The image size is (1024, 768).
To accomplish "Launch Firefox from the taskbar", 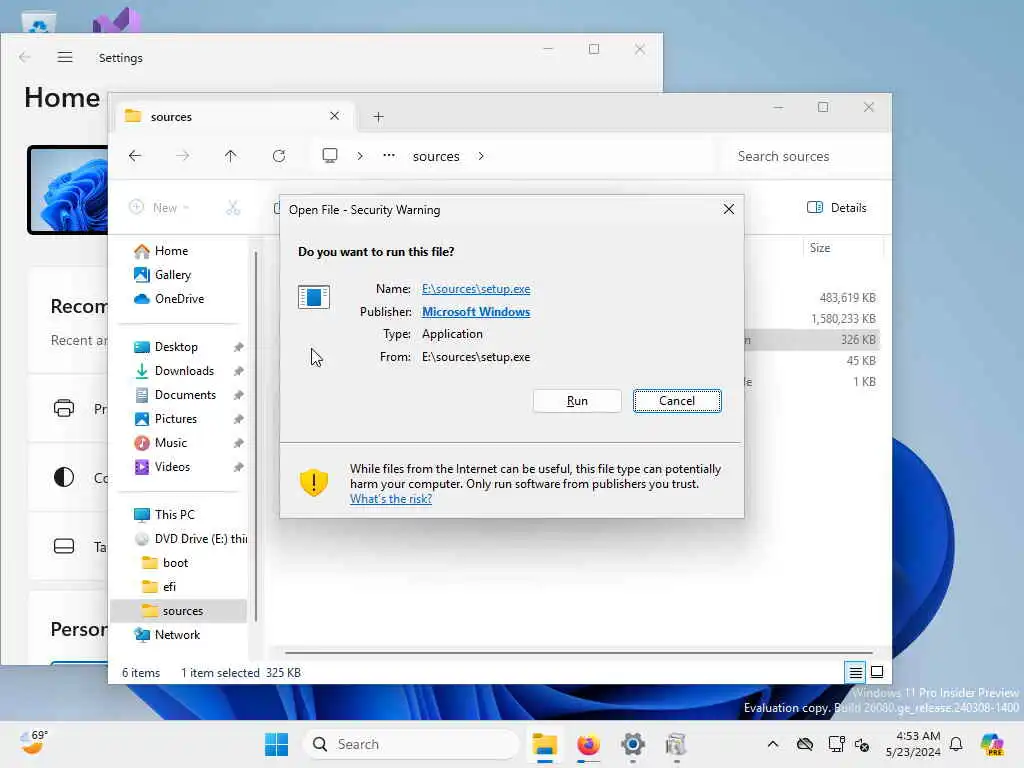I will coord(588,744).
